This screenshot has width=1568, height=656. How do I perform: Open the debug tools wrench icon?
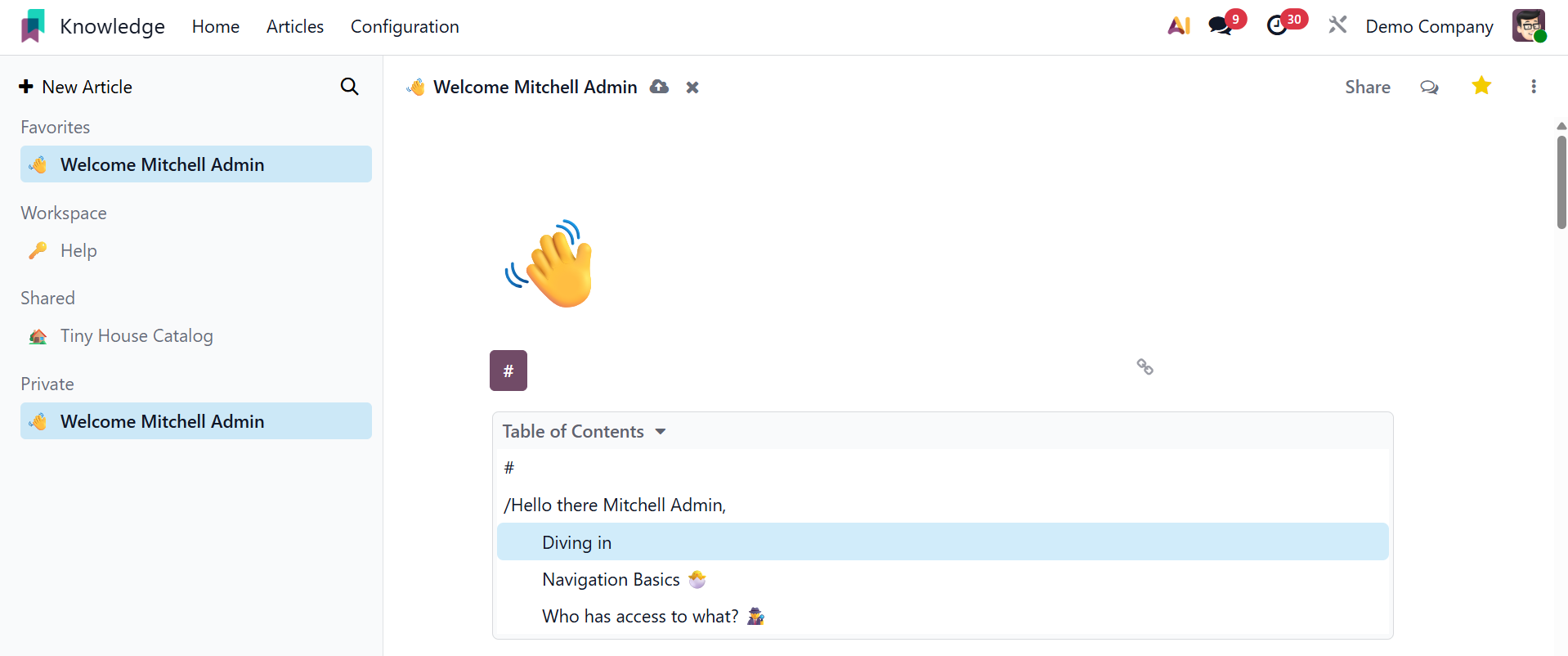1337,26
